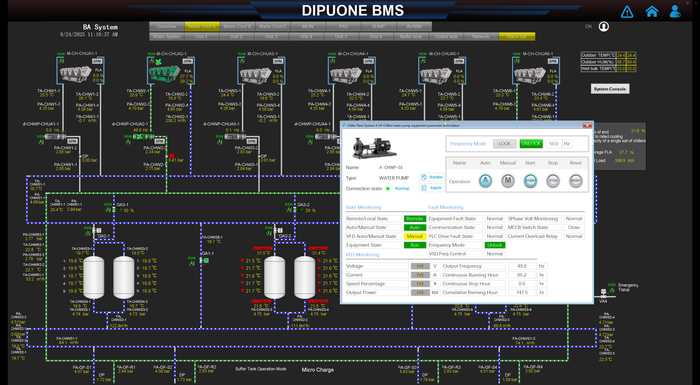The height and width of the screenshot is (385, 700).
Task: Set Frequency Mode to LOCK
Action: 504,144
